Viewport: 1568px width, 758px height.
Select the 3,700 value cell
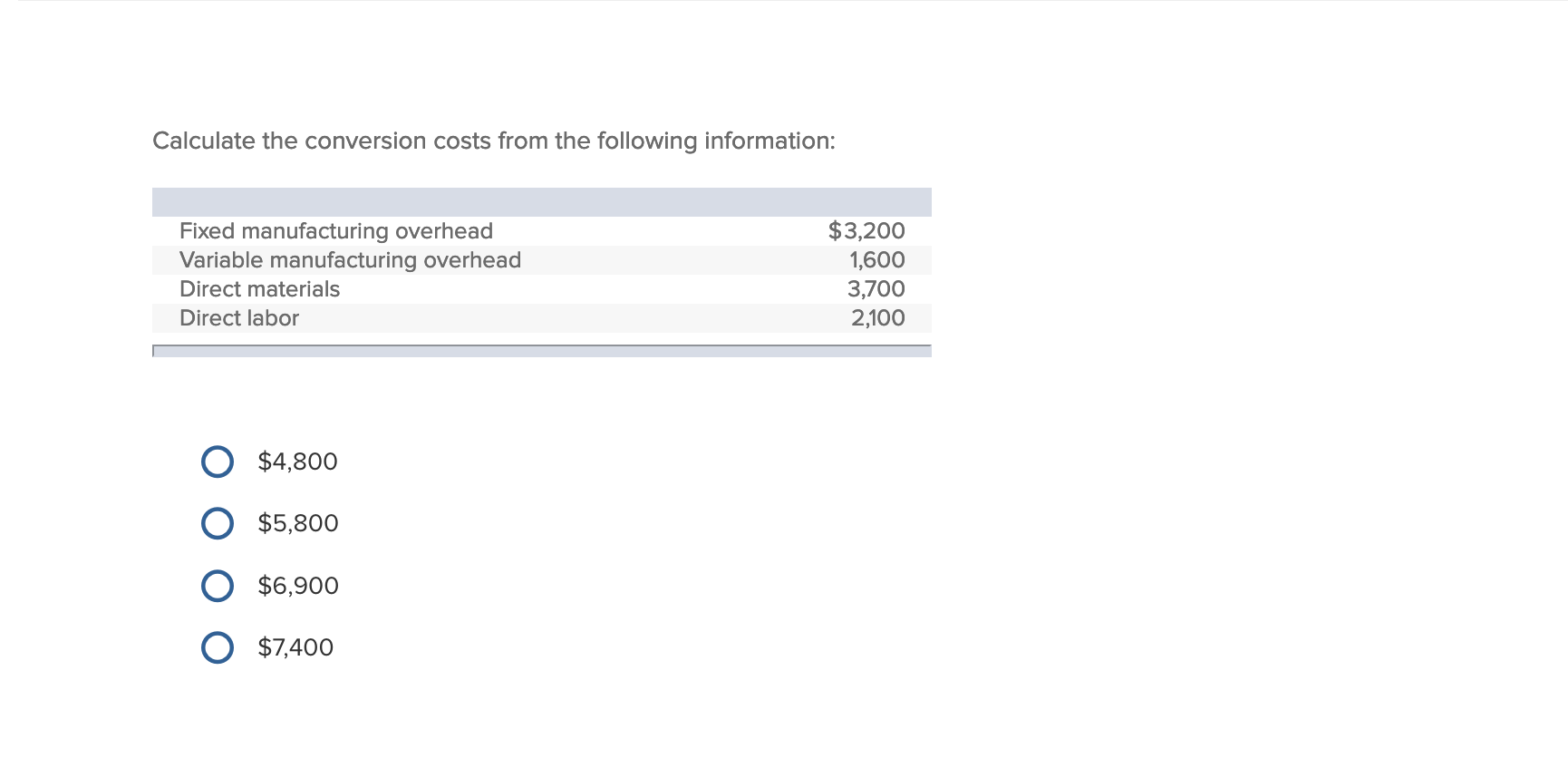876,288
